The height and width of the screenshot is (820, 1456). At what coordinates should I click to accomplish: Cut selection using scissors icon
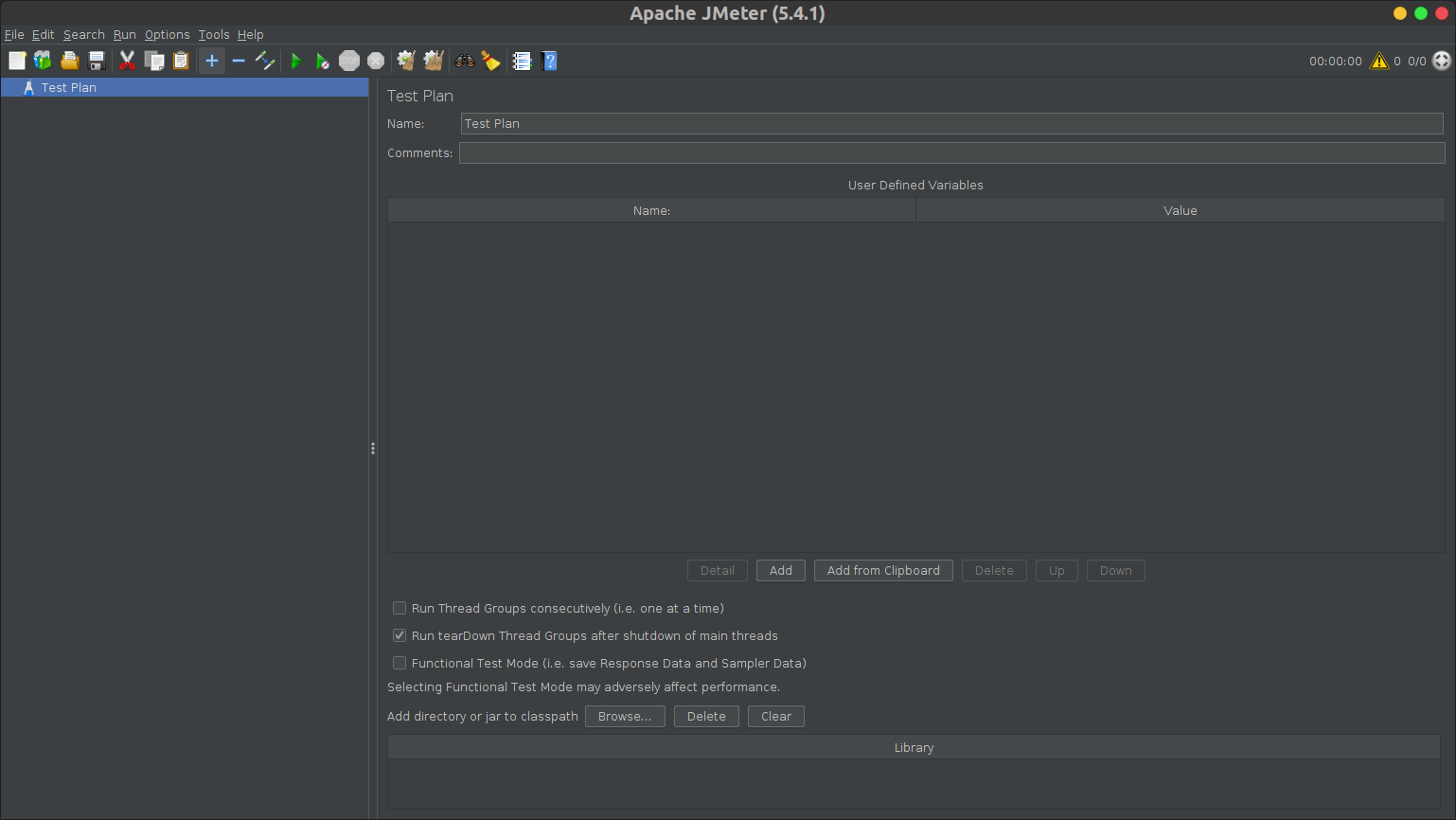127,61
